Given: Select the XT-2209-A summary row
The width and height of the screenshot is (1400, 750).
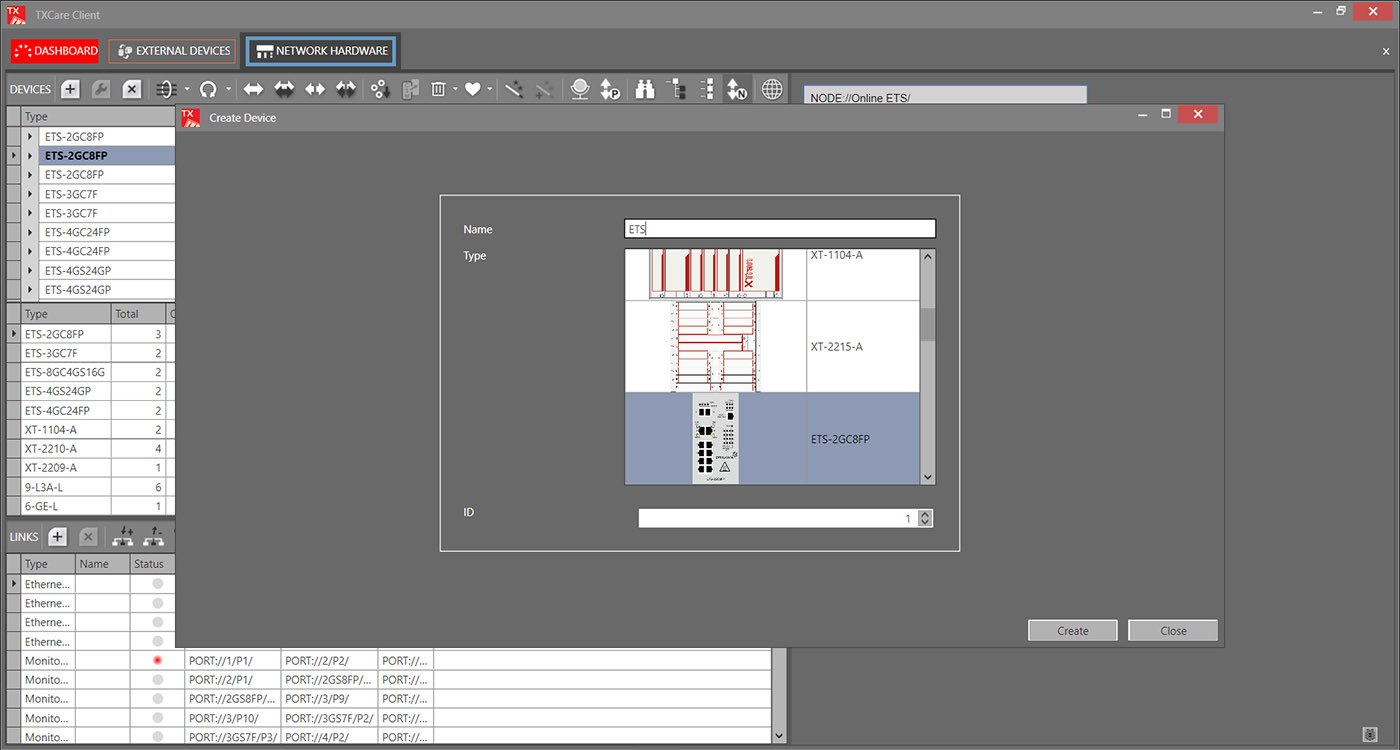Looking at the screenshot, I should click(x=98, y=468).
